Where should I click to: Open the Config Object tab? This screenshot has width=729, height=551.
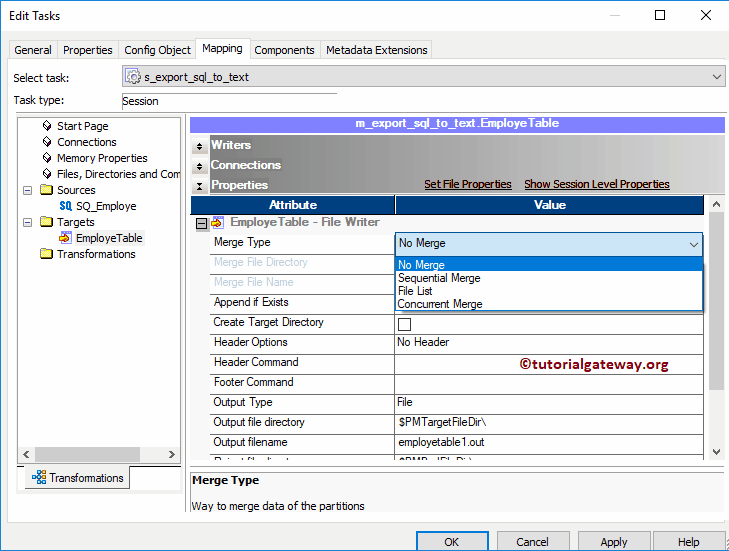[157, 50]
